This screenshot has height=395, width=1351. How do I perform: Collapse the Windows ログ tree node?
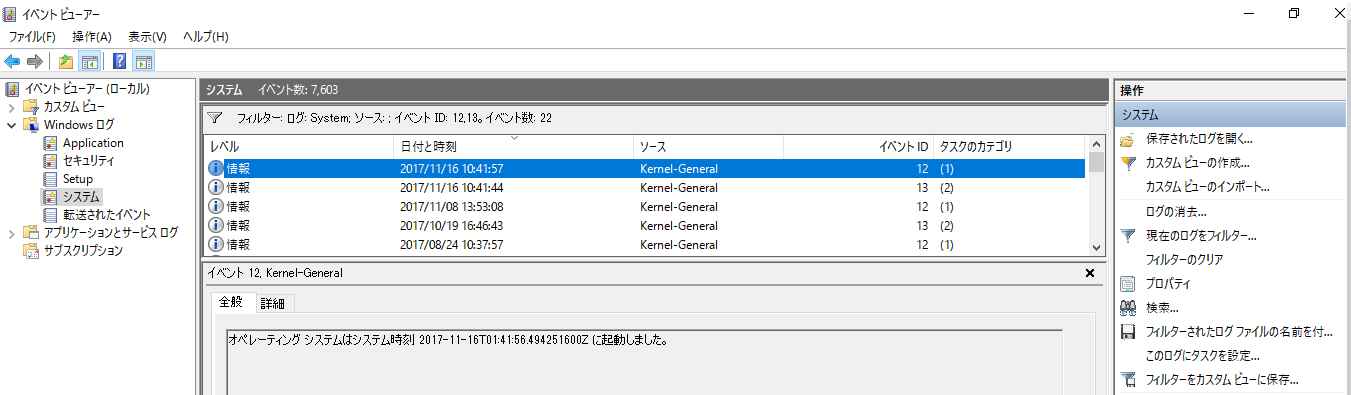(x=11, y=125)
